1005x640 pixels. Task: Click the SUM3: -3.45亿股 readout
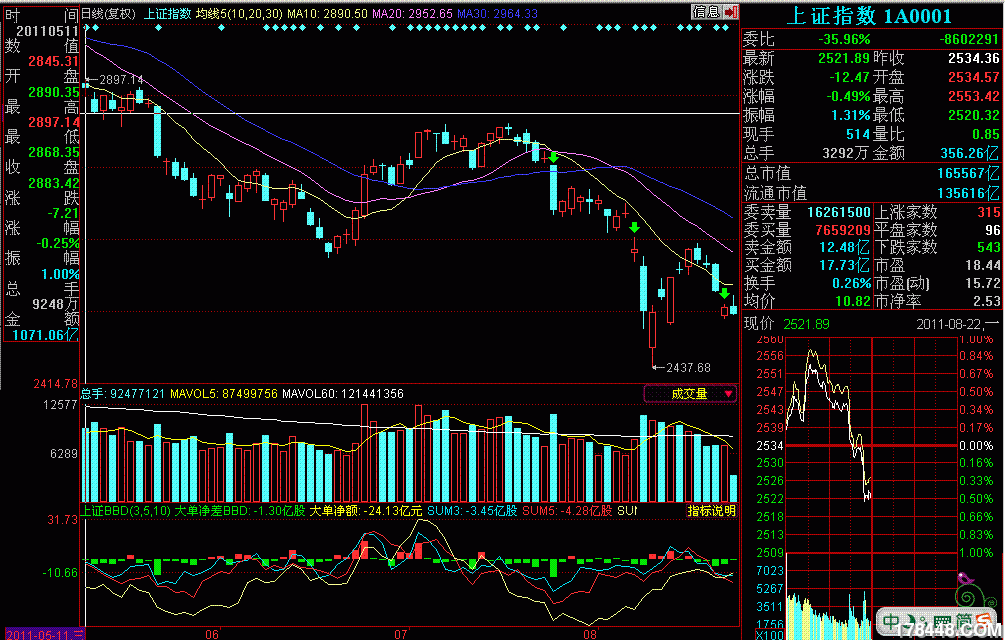472,511
